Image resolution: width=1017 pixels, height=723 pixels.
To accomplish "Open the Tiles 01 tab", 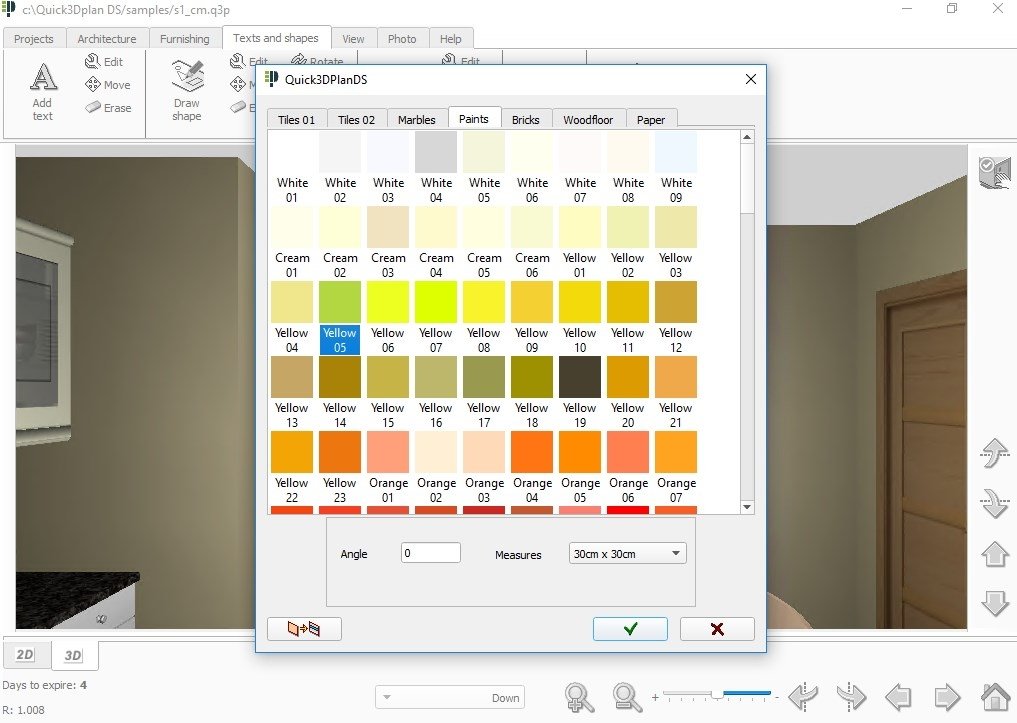I will tap(296, 119).
